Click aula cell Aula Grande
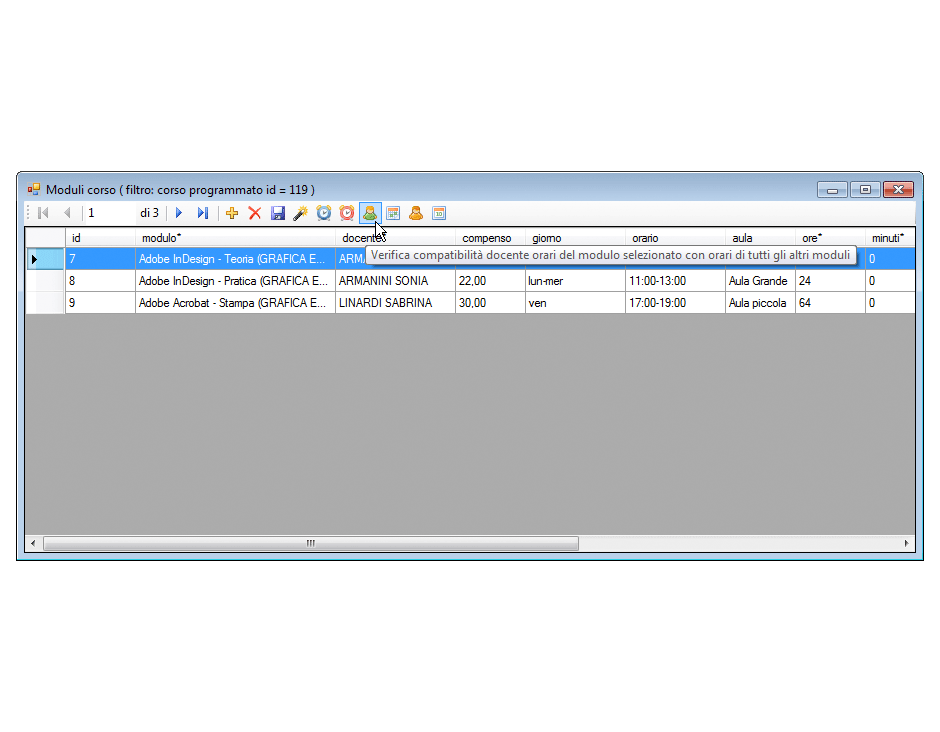Image resolution: width=940 pixels, height=732 pixels. point(760,281)
